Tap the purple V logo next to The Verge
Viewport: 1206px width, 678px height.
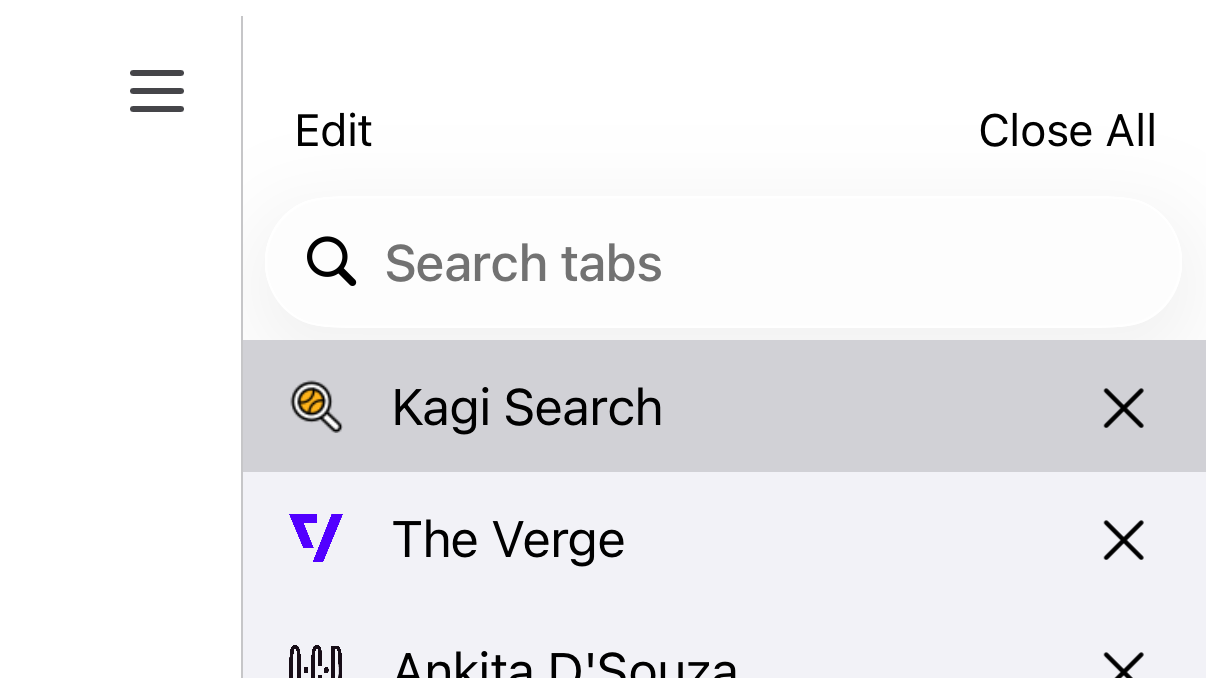(x=317, y=538)
